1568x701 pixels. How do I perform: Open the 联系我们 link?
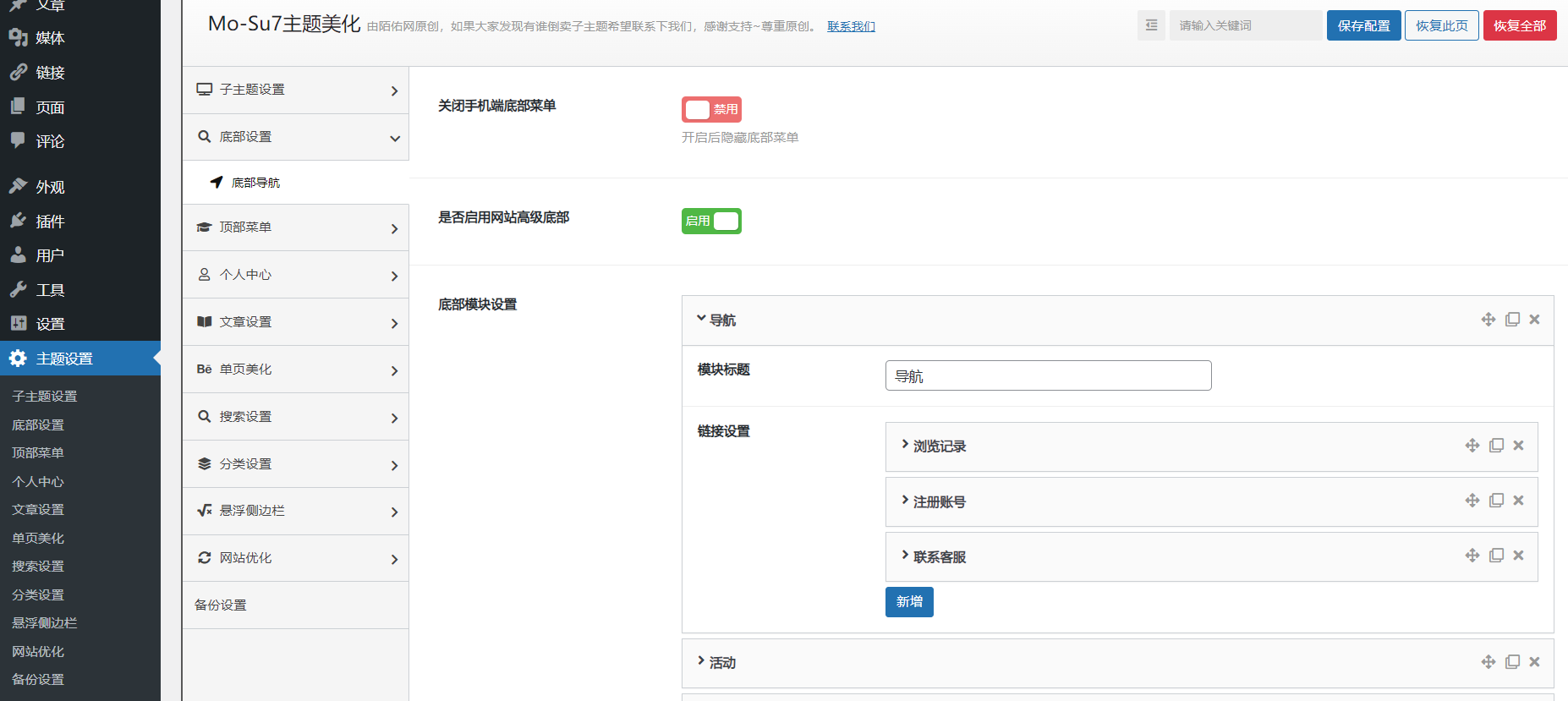851,26
